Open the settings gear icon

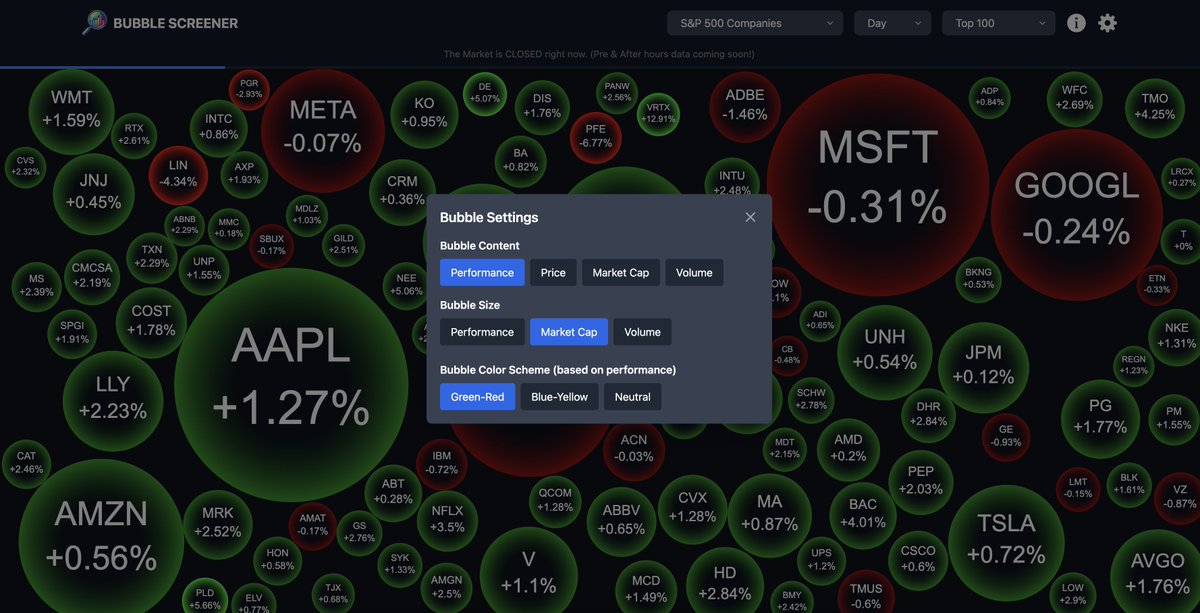pyautogui.click(x=1107, y=23)
